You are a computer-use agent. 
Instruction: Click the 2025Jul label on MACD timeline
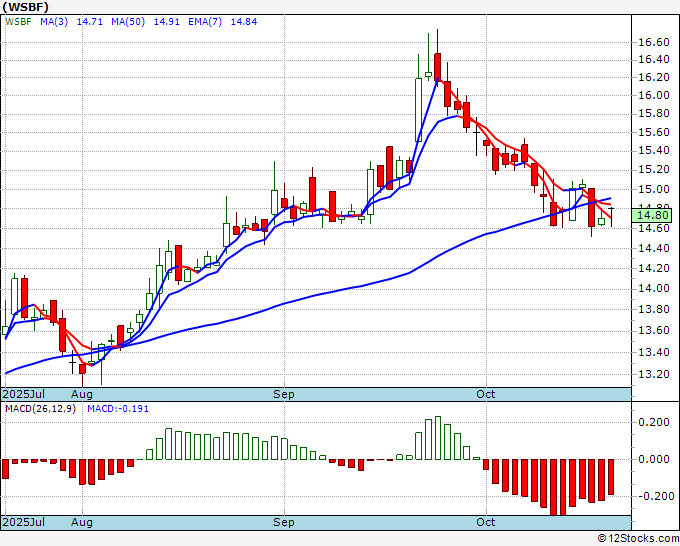24,522
